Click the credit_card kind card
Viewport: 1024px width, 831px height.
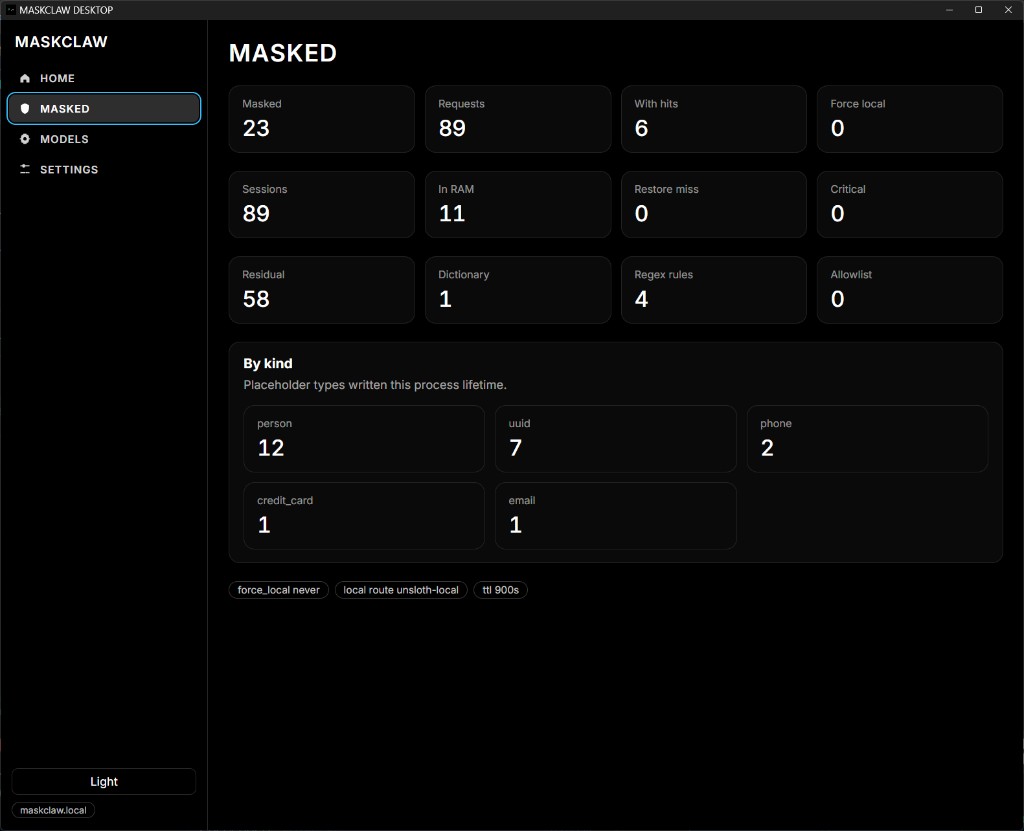click(x=364, y=516)
